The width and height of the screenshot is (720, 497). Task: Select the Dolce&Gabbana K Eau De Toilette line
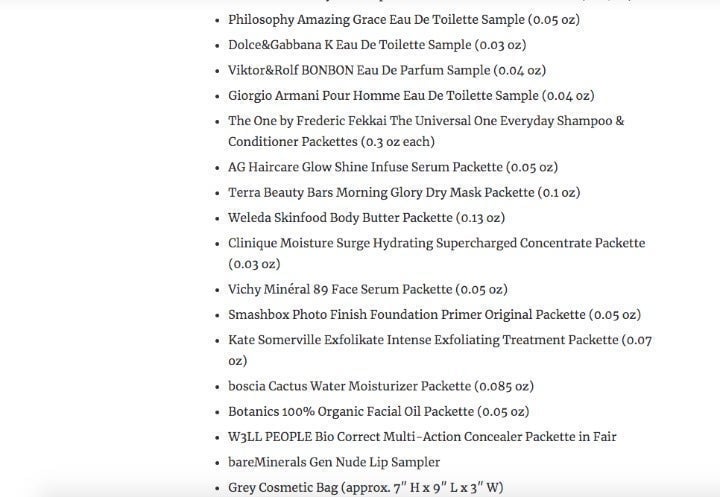pos(377,45)
